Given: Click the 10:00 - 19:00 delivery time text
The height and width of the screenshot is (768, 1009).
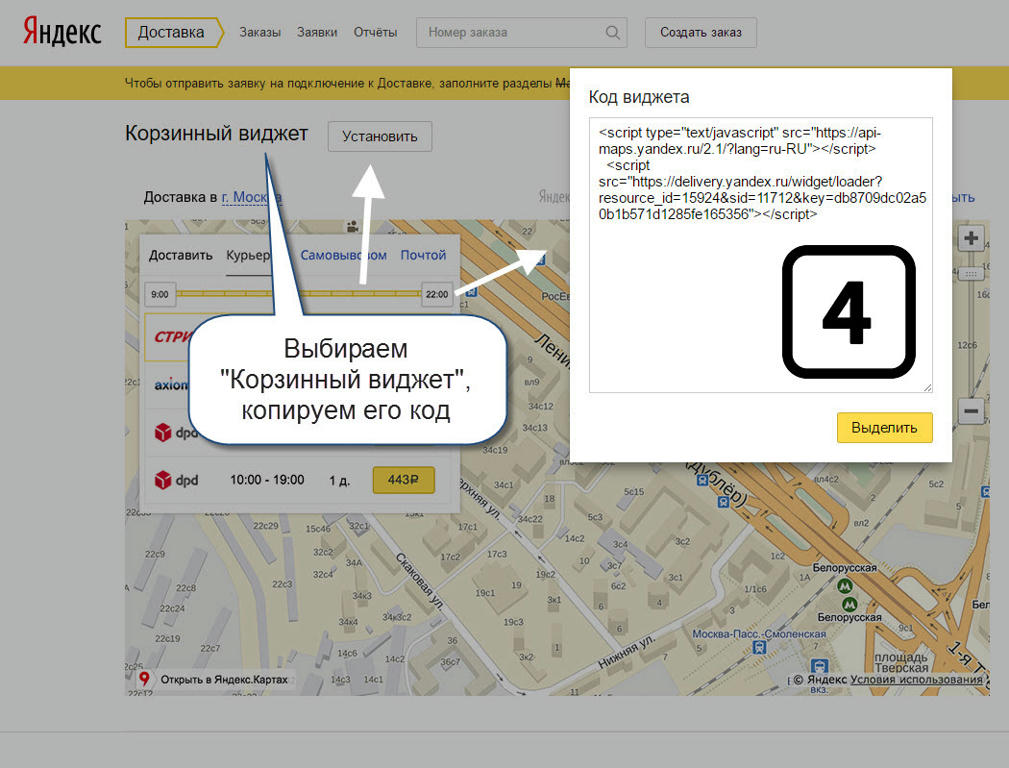Looking at the screenshot, I should 267,480.
